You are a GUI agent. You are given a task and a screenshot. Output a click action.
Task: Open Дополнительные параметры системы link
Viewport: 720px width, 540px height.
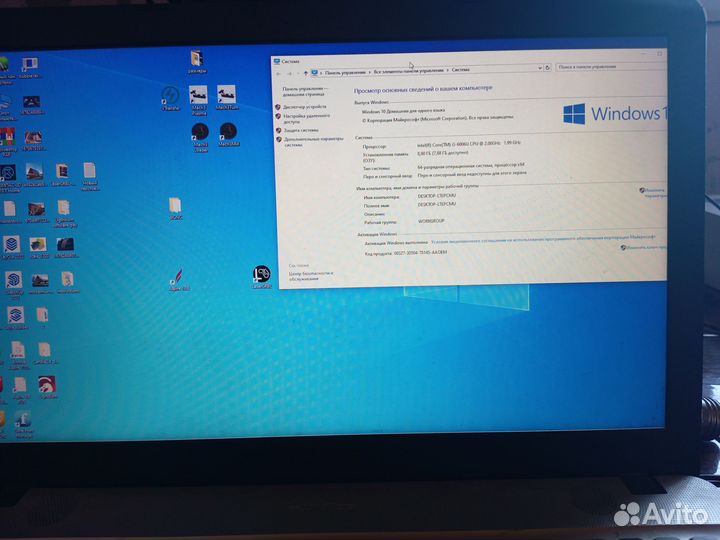pyautogui.click(x=314, y=141)
